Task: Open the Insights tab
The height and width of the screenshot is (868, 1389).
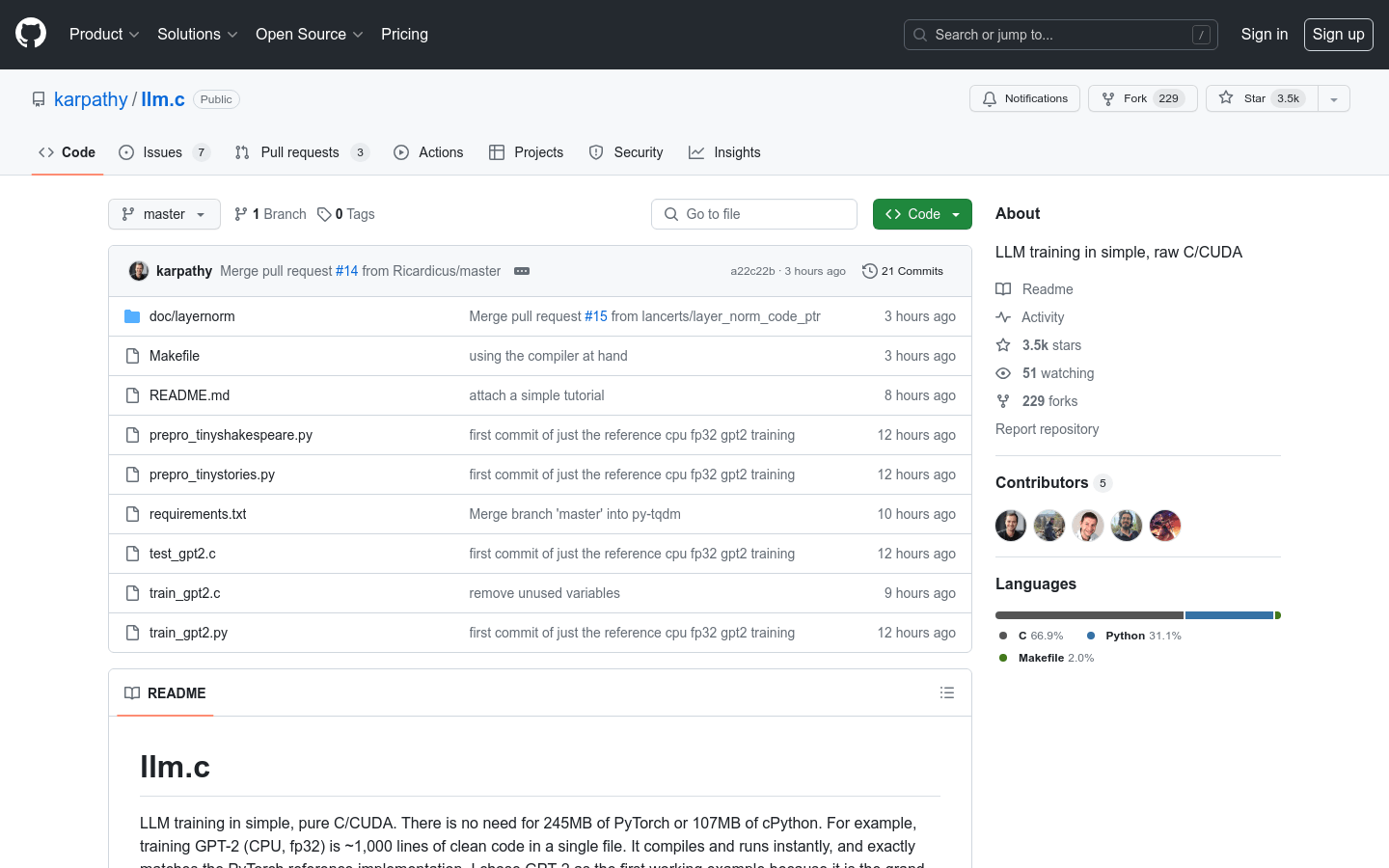Action: [724, 152]
